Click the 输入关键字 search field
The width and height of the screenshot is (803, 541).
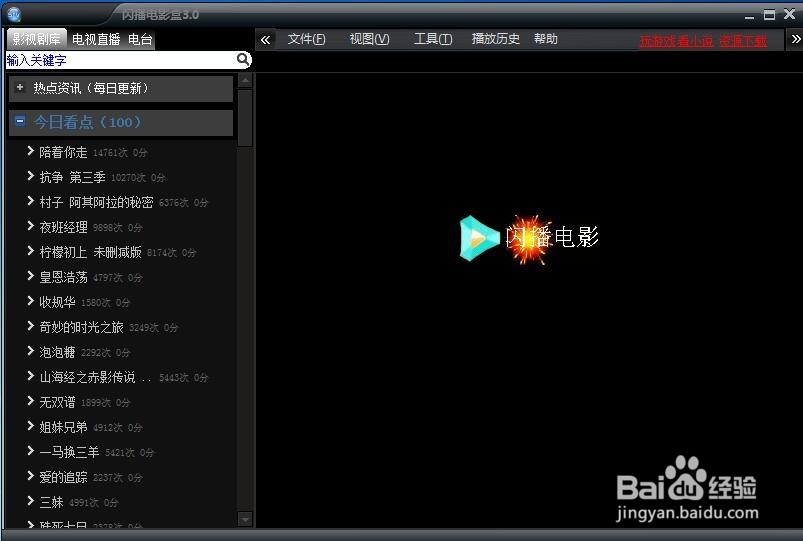(x=121, y=60)
